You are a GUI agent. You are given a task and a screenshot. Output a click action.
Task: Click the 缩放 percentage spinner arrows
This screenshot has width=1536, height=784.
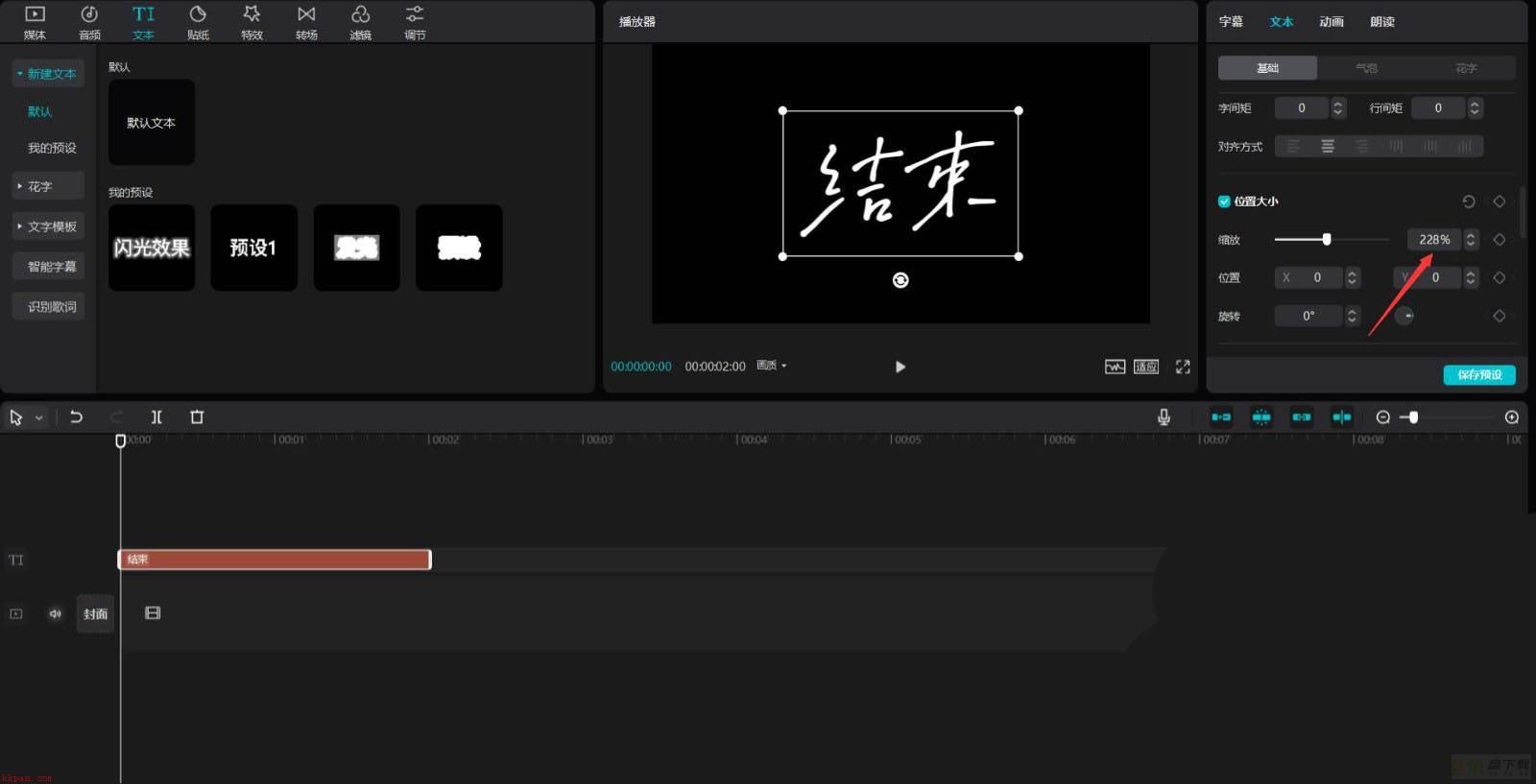pyautogui.click(x=1471, y=240)
